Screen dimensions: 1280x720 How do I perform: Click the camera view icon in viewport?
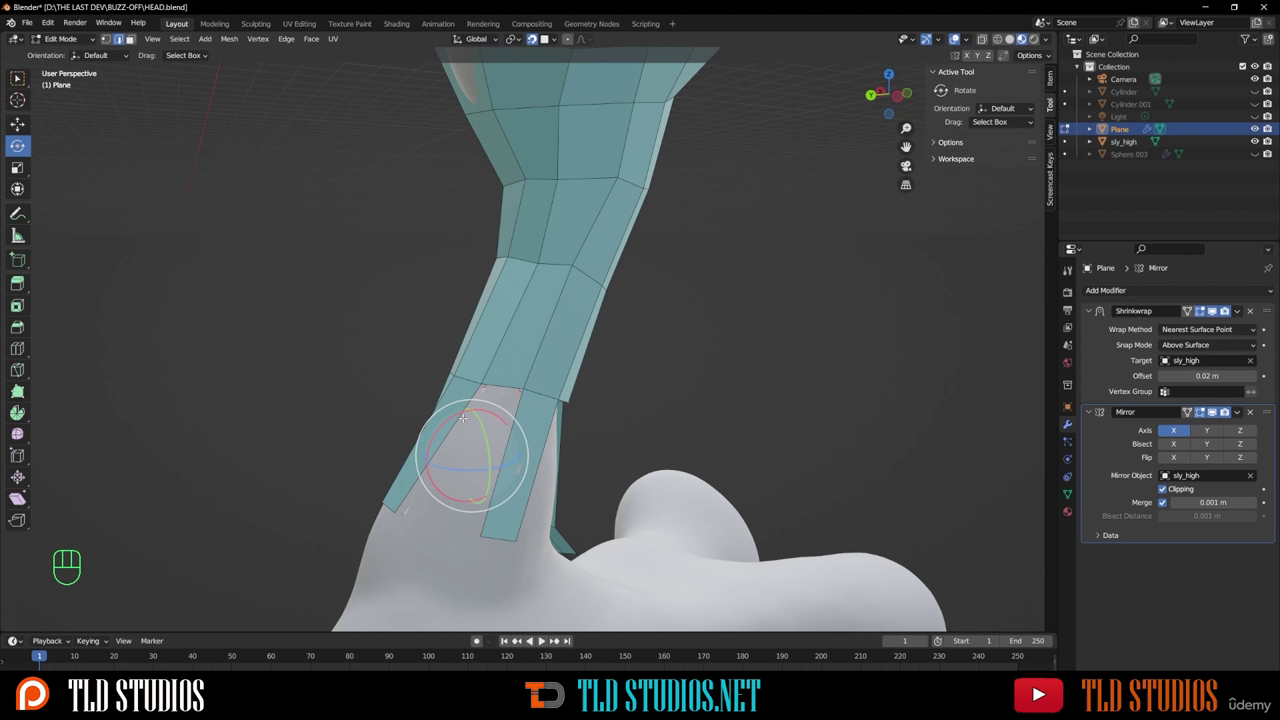(x=906, y=166)
